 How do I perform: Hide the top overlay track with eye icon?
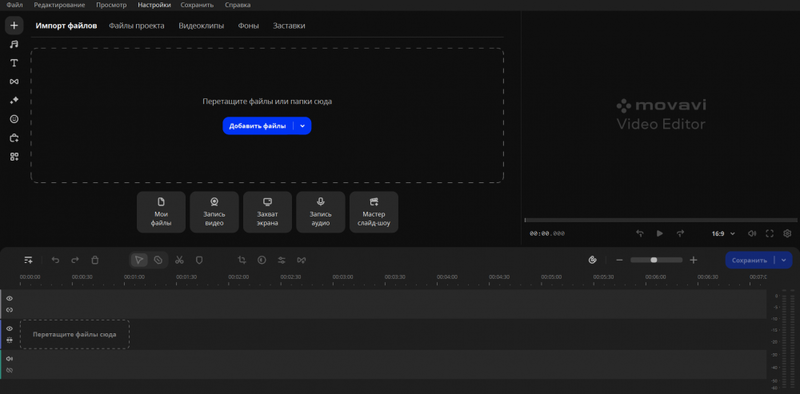click(9, 299)
